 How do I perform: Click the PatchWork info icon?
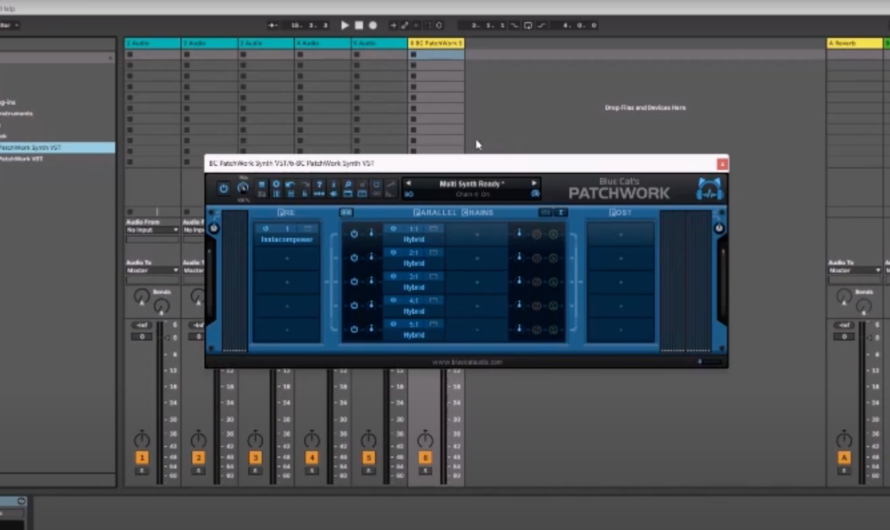pos(333,184)
